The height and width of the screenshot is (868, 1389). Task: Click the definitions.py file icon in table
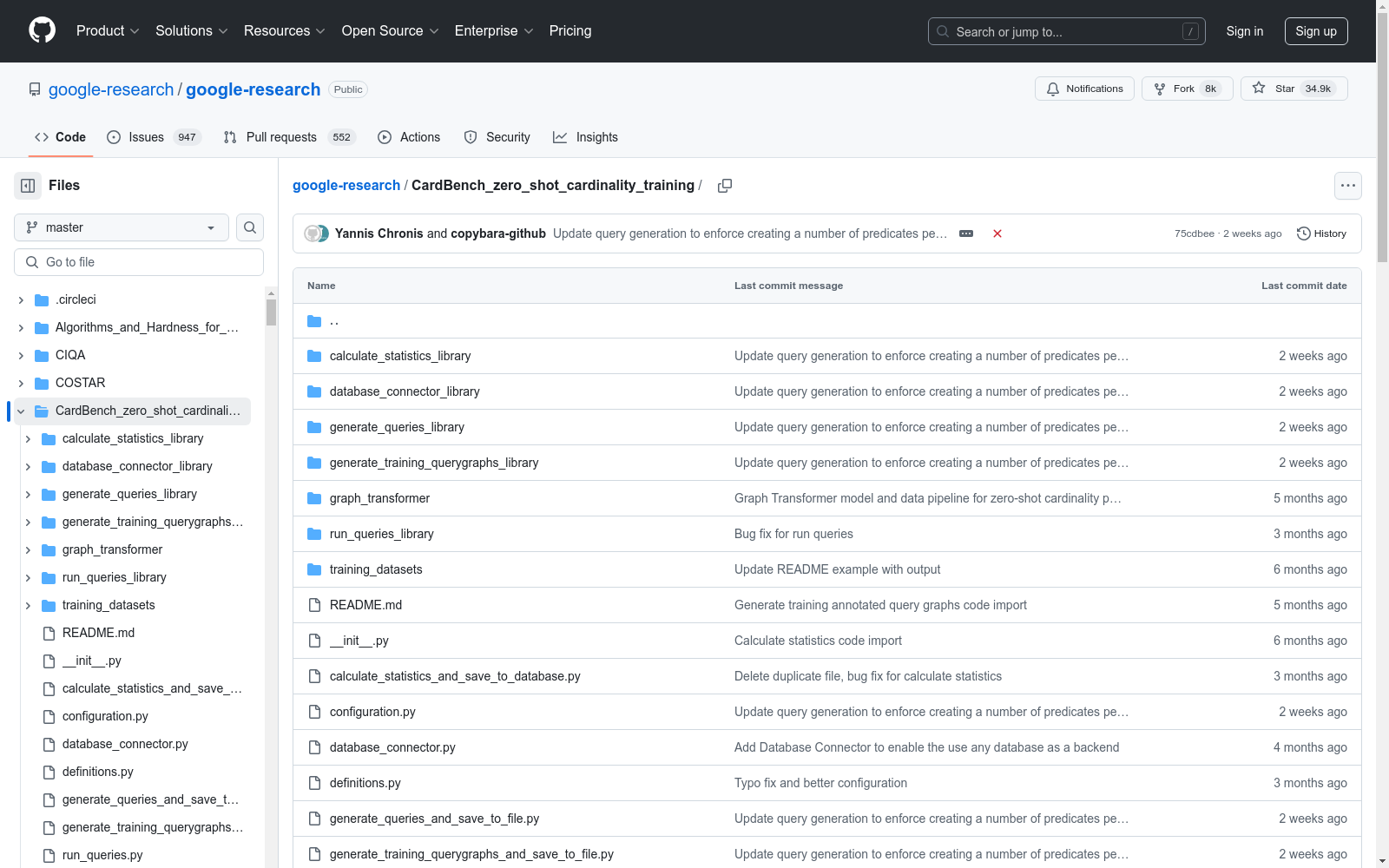click(314, 783)
